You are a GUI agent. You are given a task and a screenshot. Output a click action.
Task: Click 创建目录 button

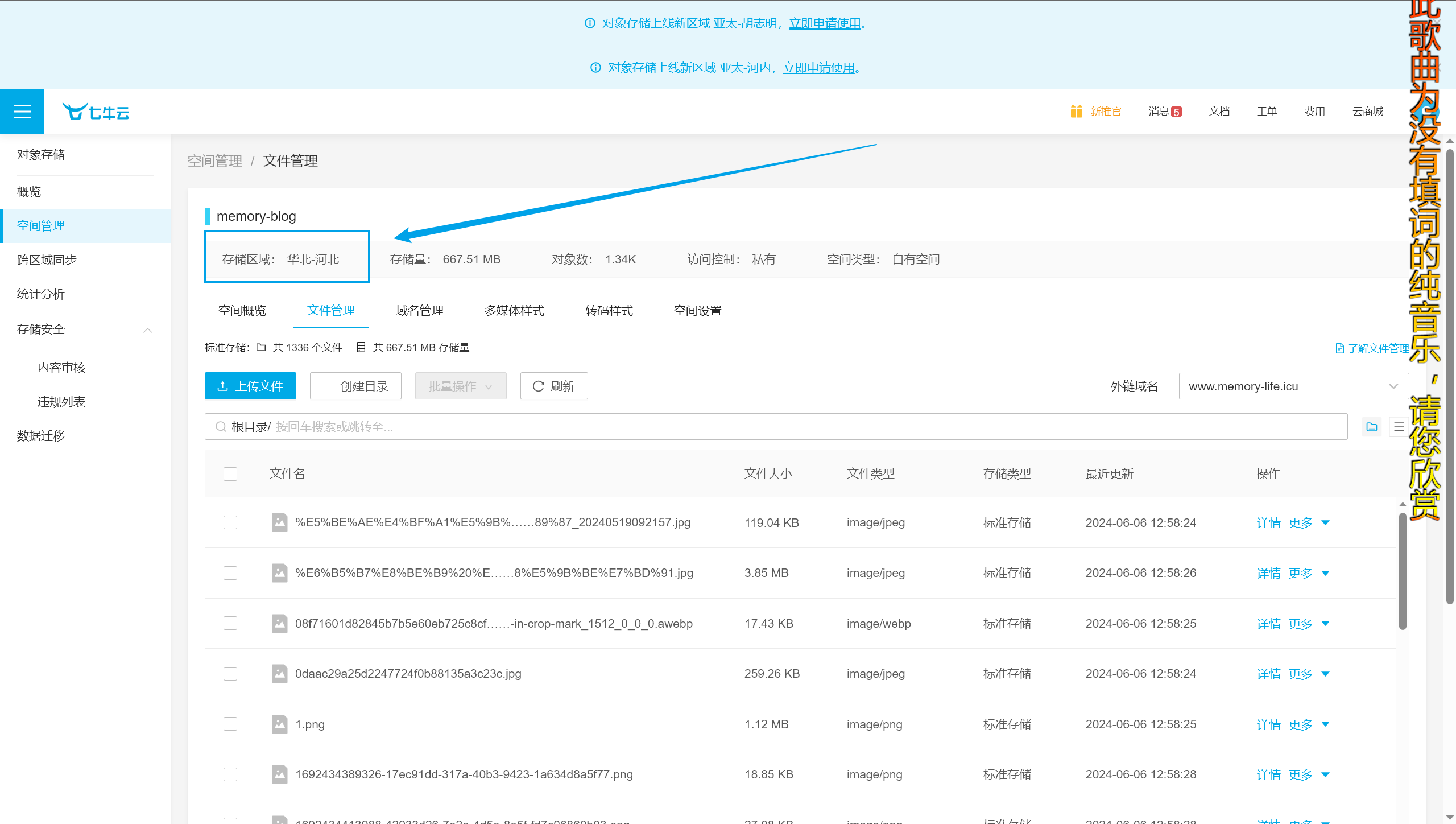click(355, 386)
